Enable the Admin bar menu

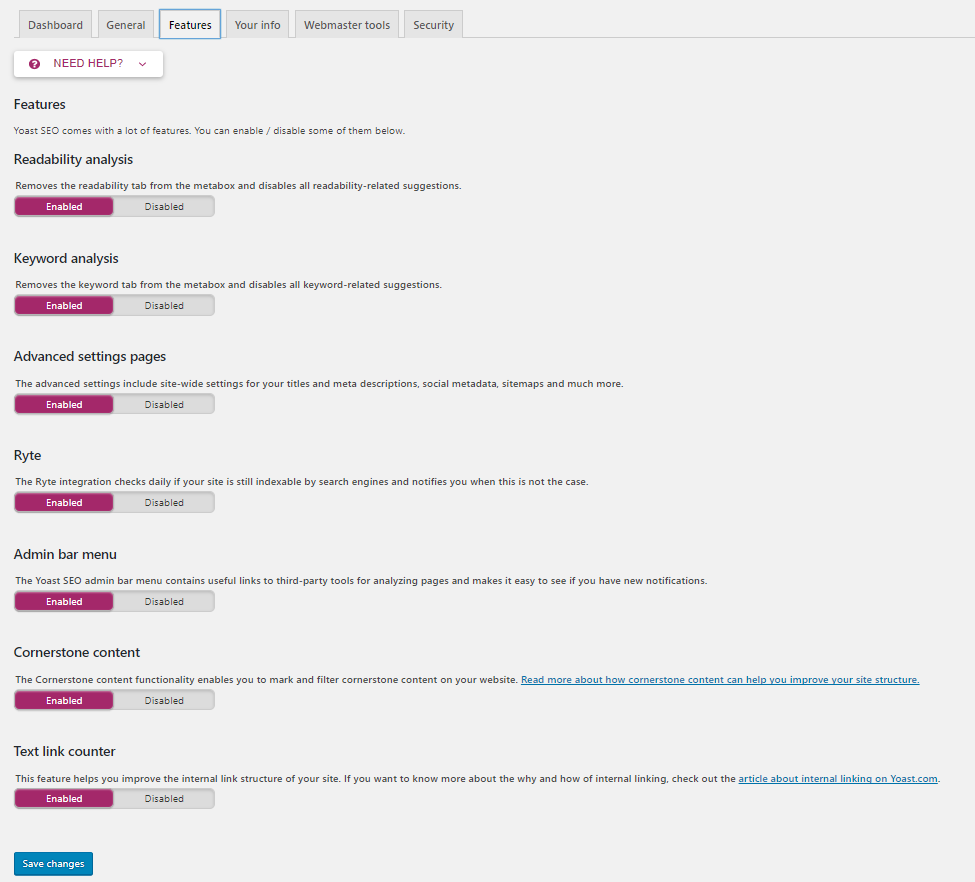tap(64, 601)
